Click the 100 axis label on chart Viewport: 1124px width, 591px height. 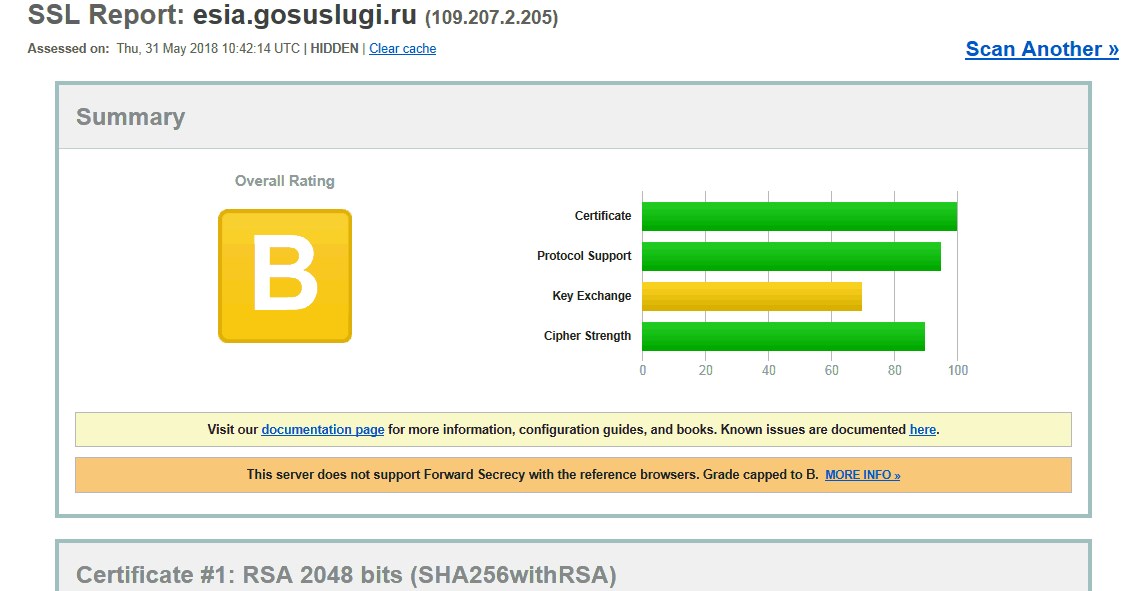click(x=958, y=370)
